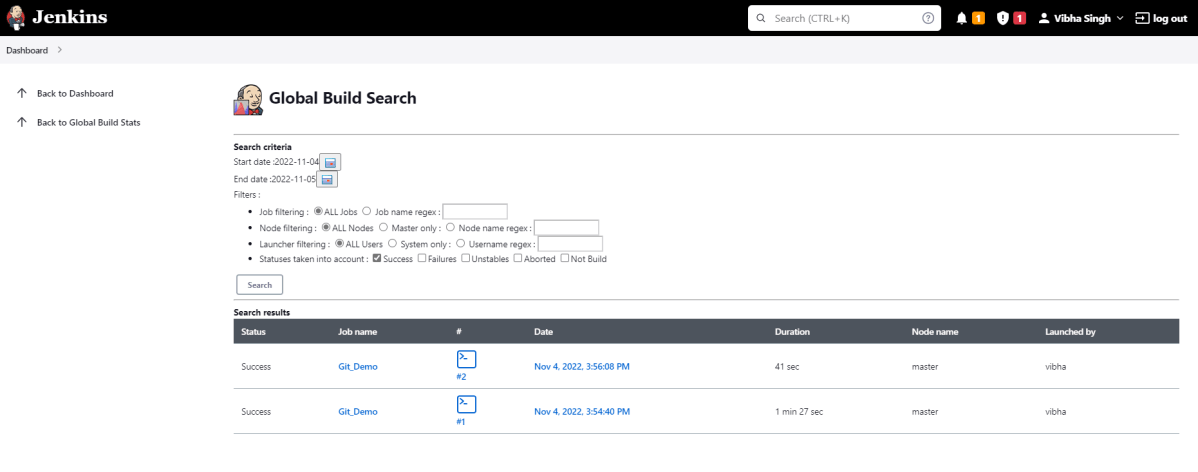Go Back to Dashboard in sidebar

[x=75, y=93]
